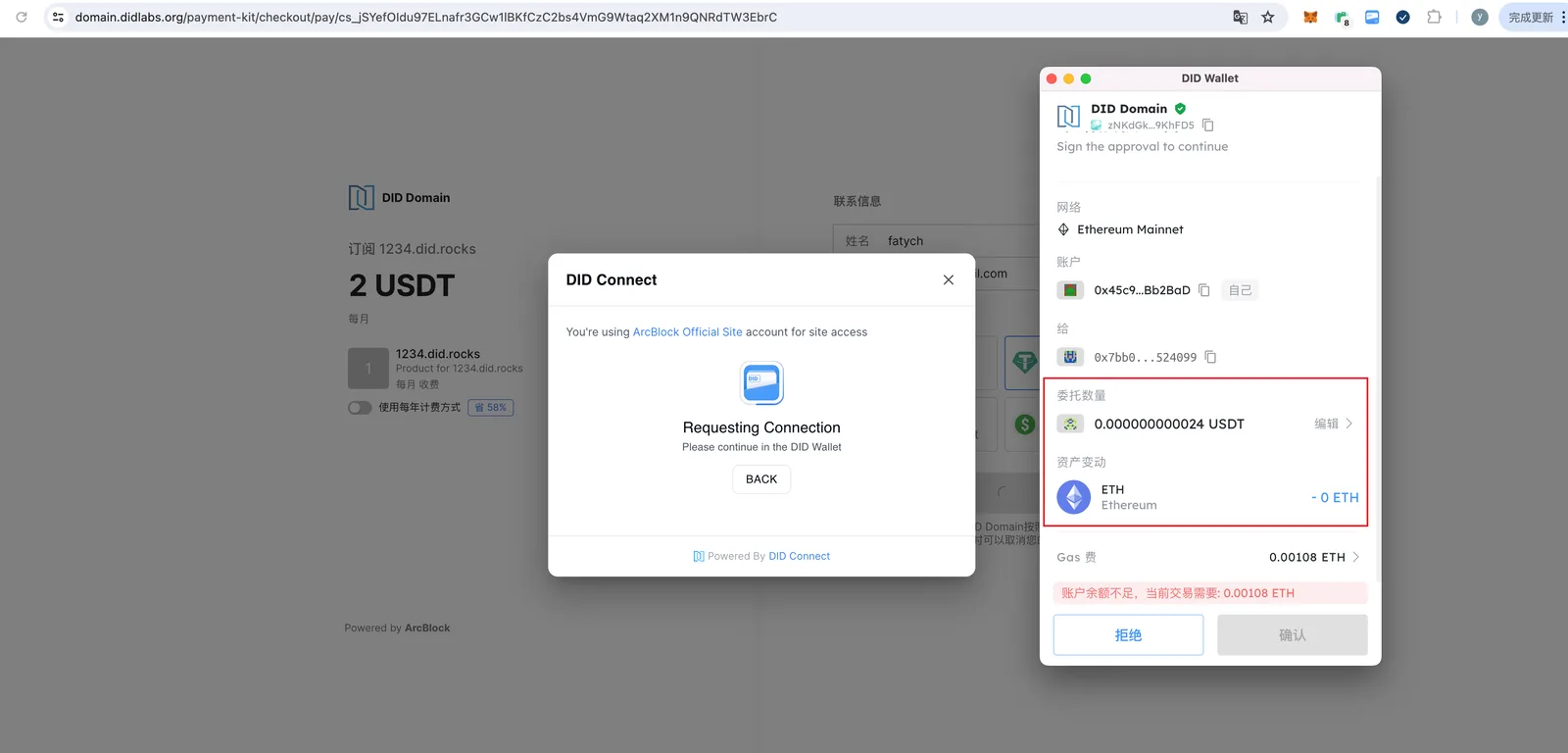Click the 2 USDT price heading
This screenshot has width=1568, height=753.
(402, 285)
